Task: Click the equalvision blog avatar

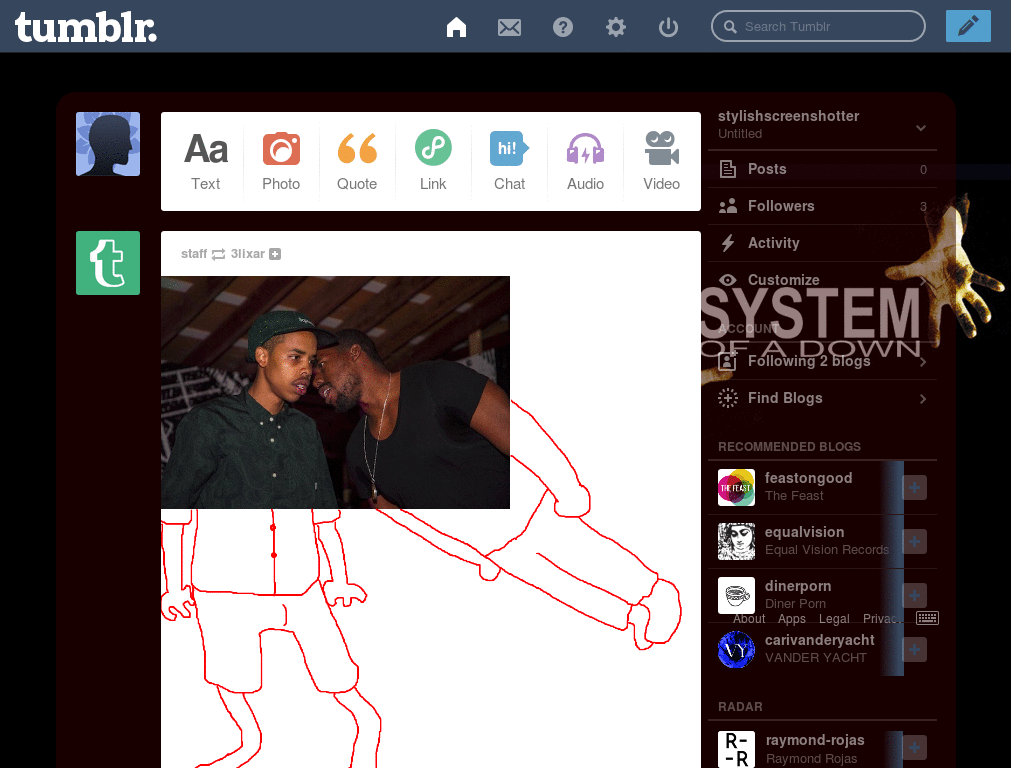Action: 736,541
